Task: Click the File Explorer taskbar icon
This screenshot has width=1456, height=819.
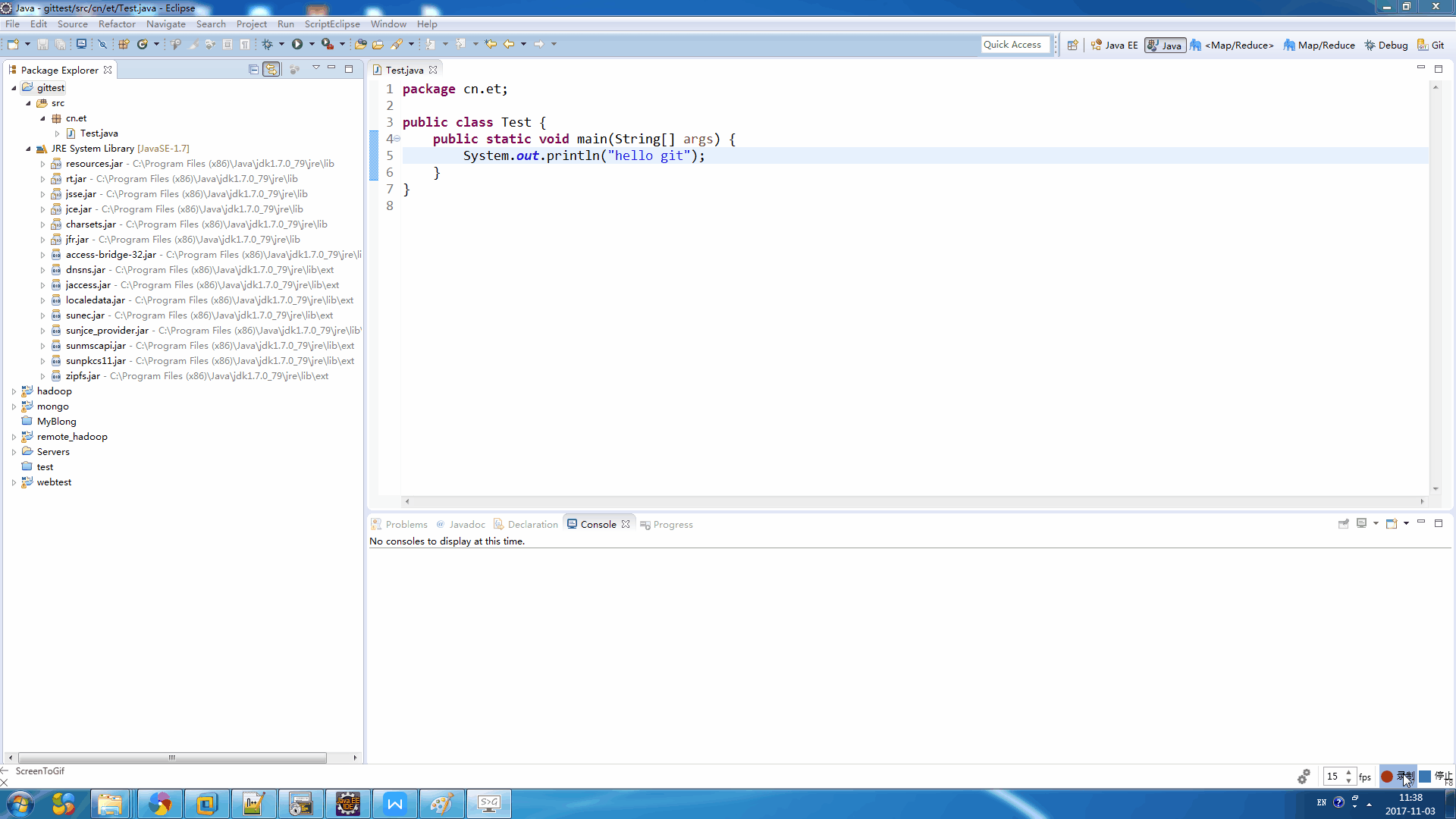Action: pyautogui.click(x=110, y=804)
